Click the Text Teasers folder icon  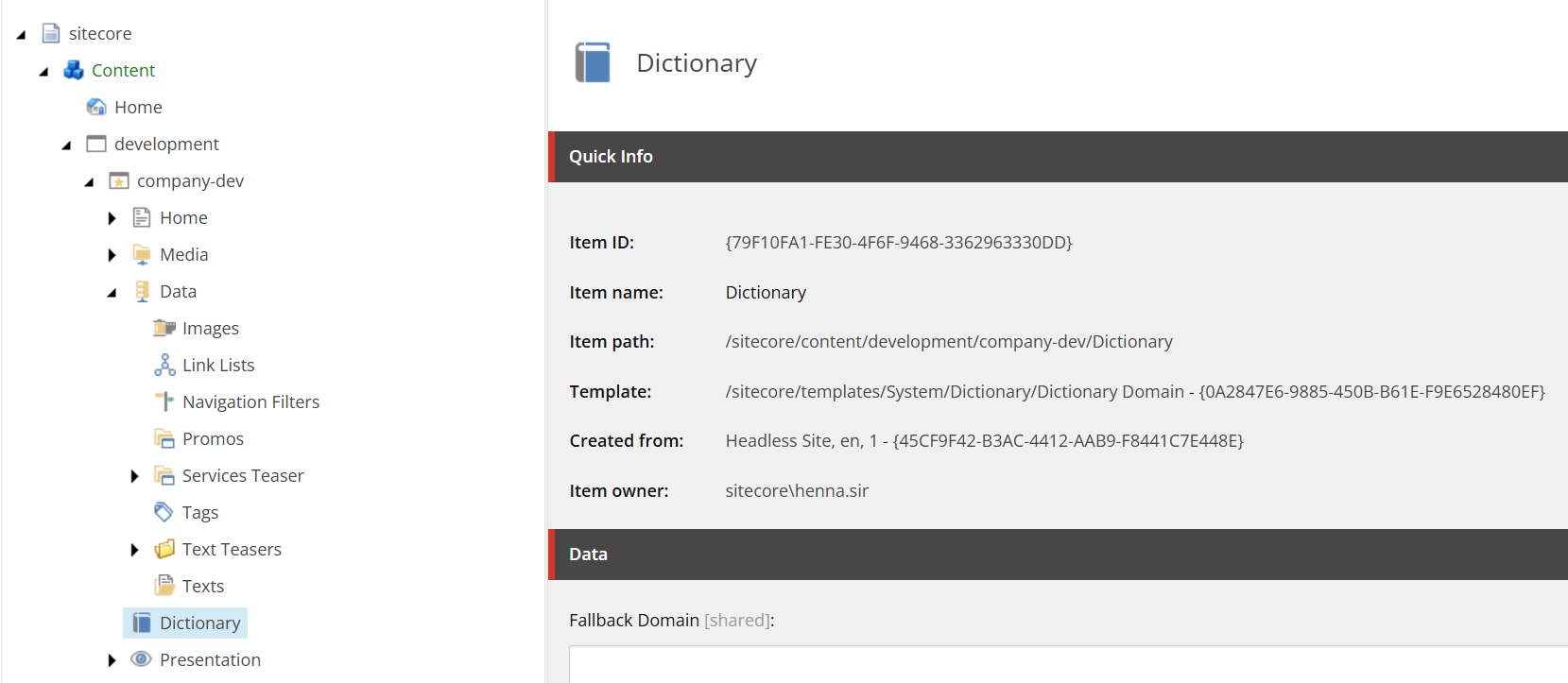[164, 549]
